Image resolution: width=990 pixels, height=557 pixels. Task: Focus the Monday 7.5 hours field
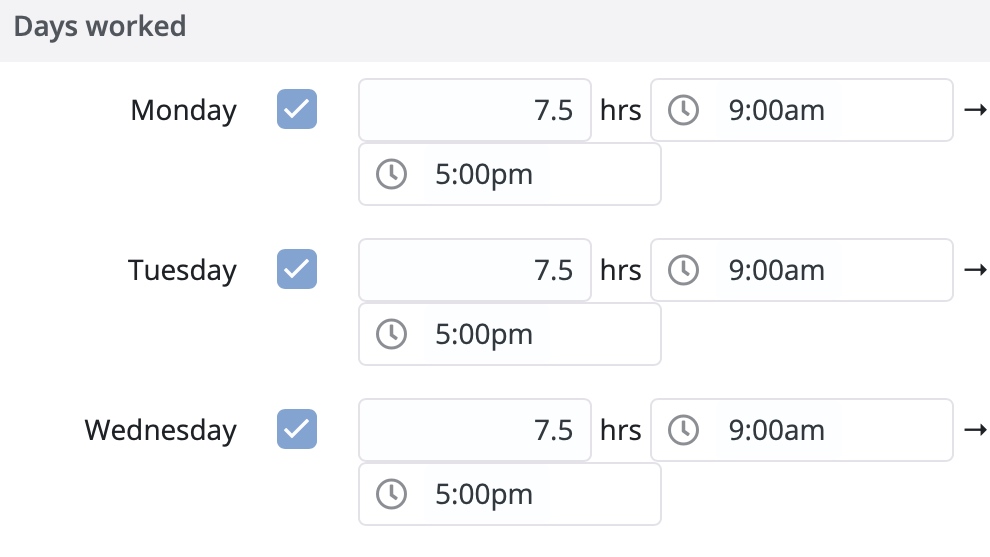pyautogui.click(x=475, y=110)
